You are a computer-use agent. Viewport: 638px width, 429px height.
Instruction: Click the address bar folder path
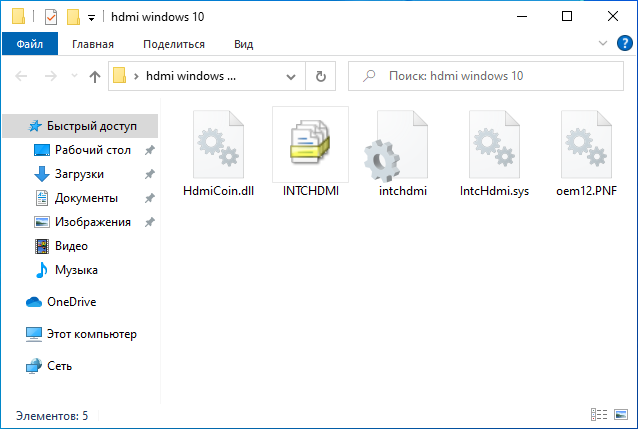pyautogui.click(x=190, y=76)
